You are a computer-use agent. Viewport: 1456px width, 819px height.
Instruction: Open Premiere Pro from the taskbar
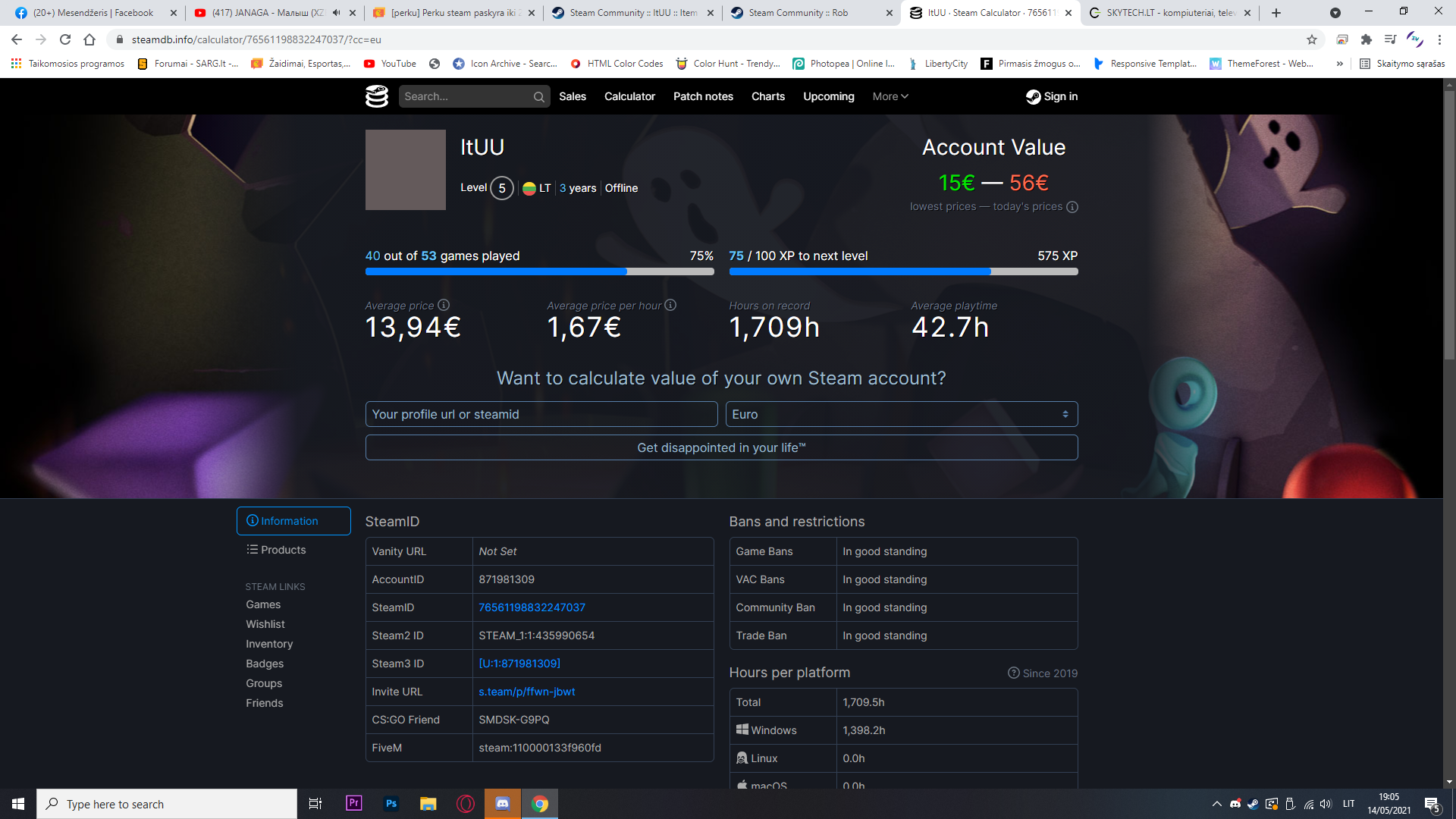pos(353,803)
